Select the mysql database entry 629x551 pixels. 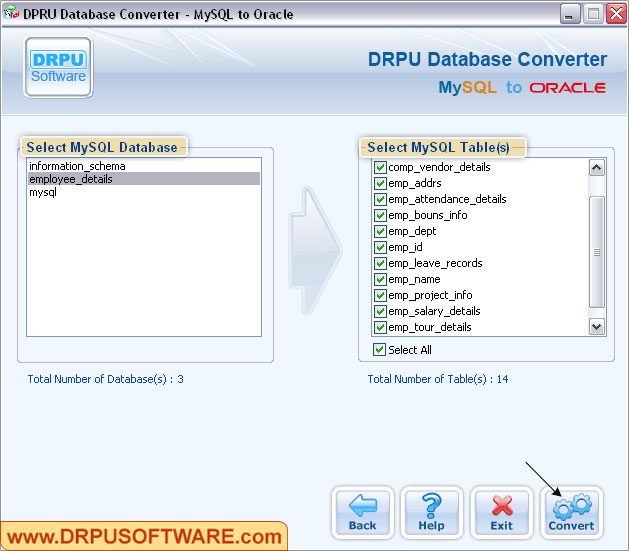click(144, 192)
